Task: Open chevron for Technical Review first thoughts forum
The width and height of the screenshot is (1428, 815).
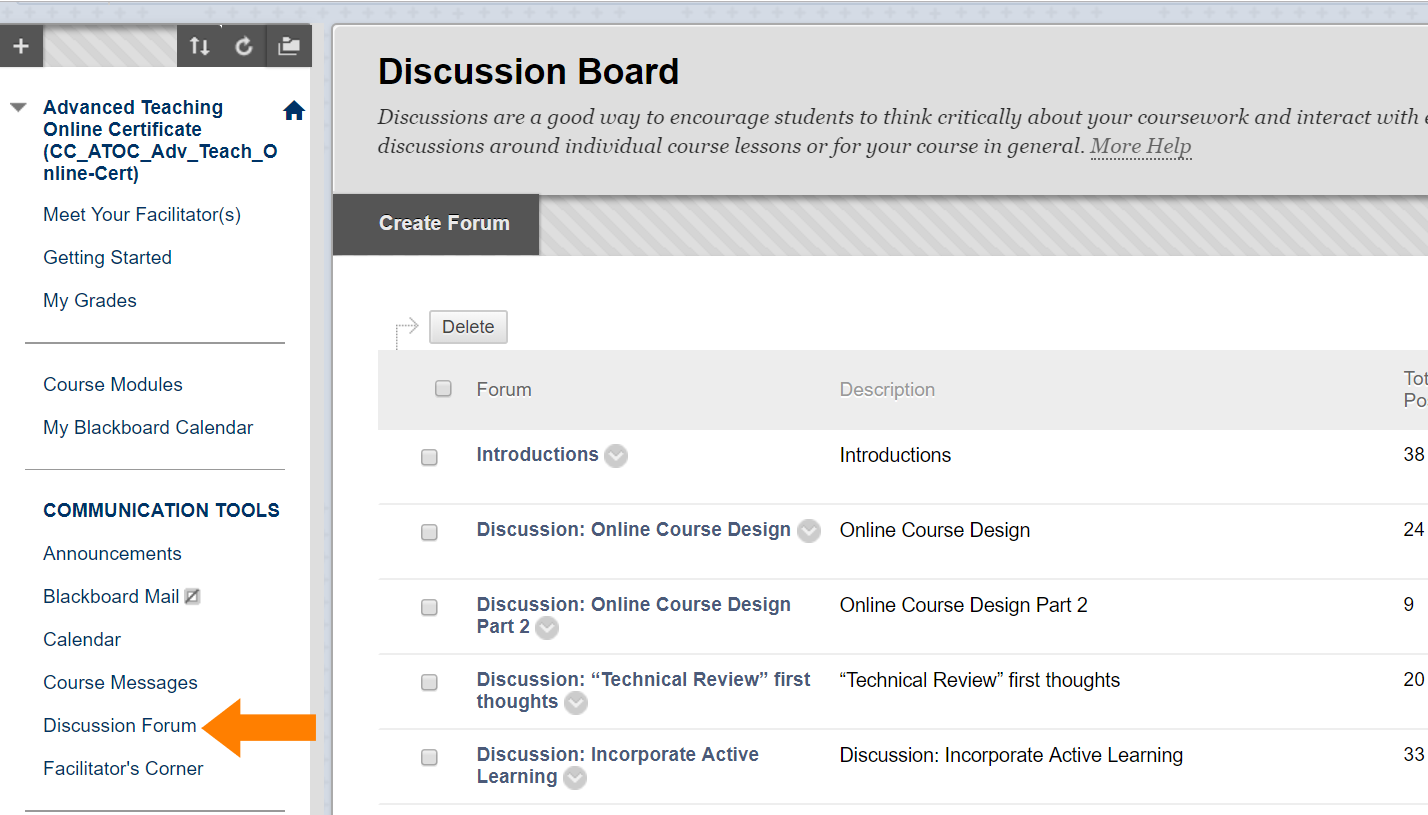Action: click(576, 703)
